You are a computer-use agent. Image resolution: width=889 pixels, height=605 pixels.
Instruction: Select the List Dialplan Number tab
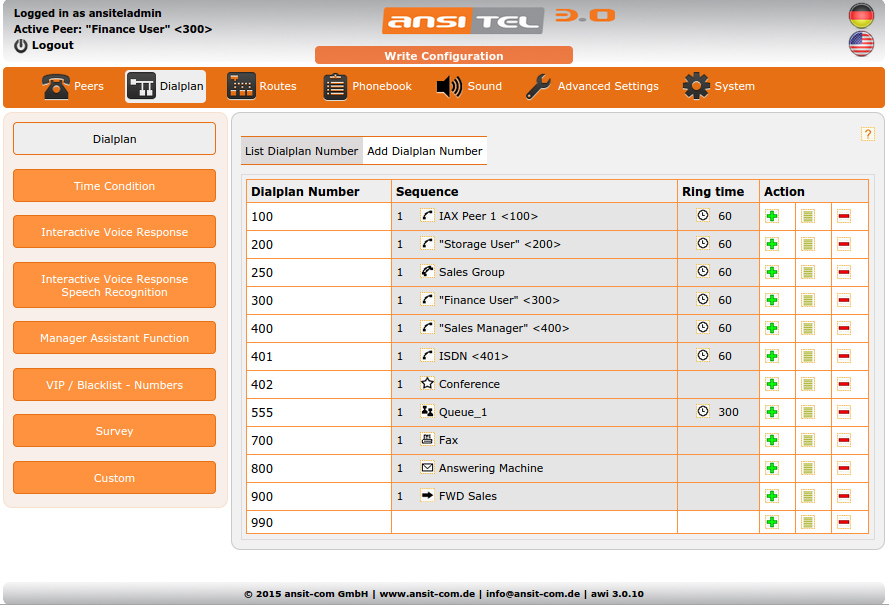point(301,150)
